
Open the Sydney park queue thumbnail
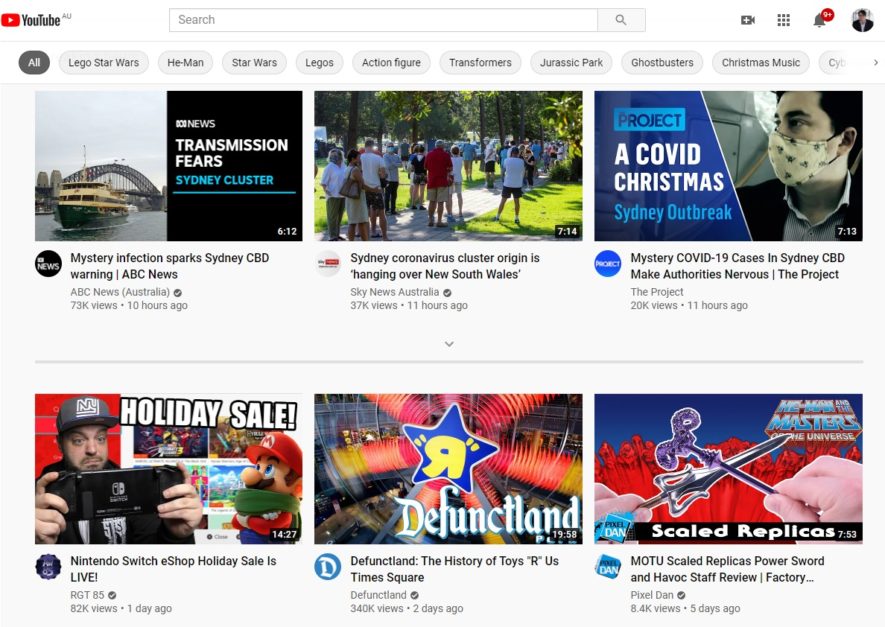point(448,166)
